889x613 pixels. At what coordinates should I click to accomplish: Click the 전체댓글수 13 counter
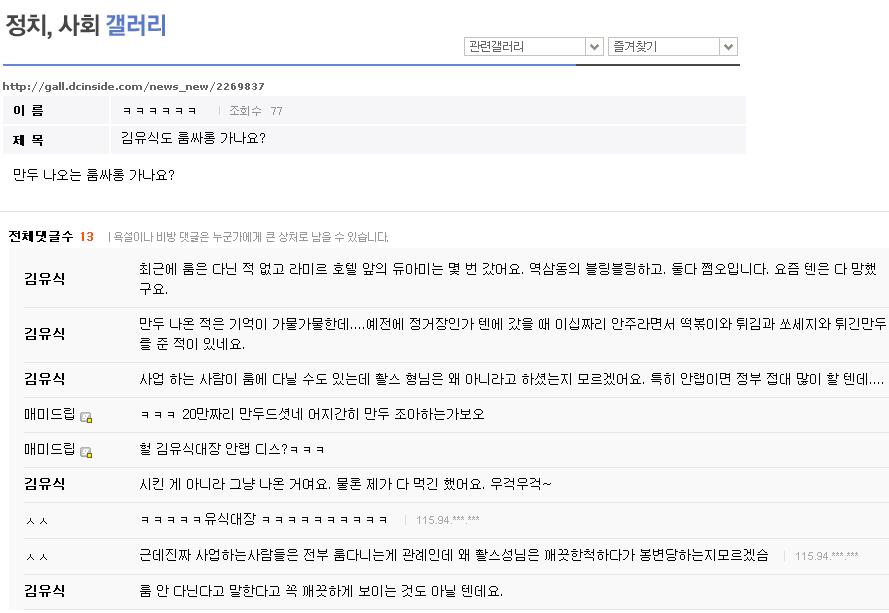51,236
